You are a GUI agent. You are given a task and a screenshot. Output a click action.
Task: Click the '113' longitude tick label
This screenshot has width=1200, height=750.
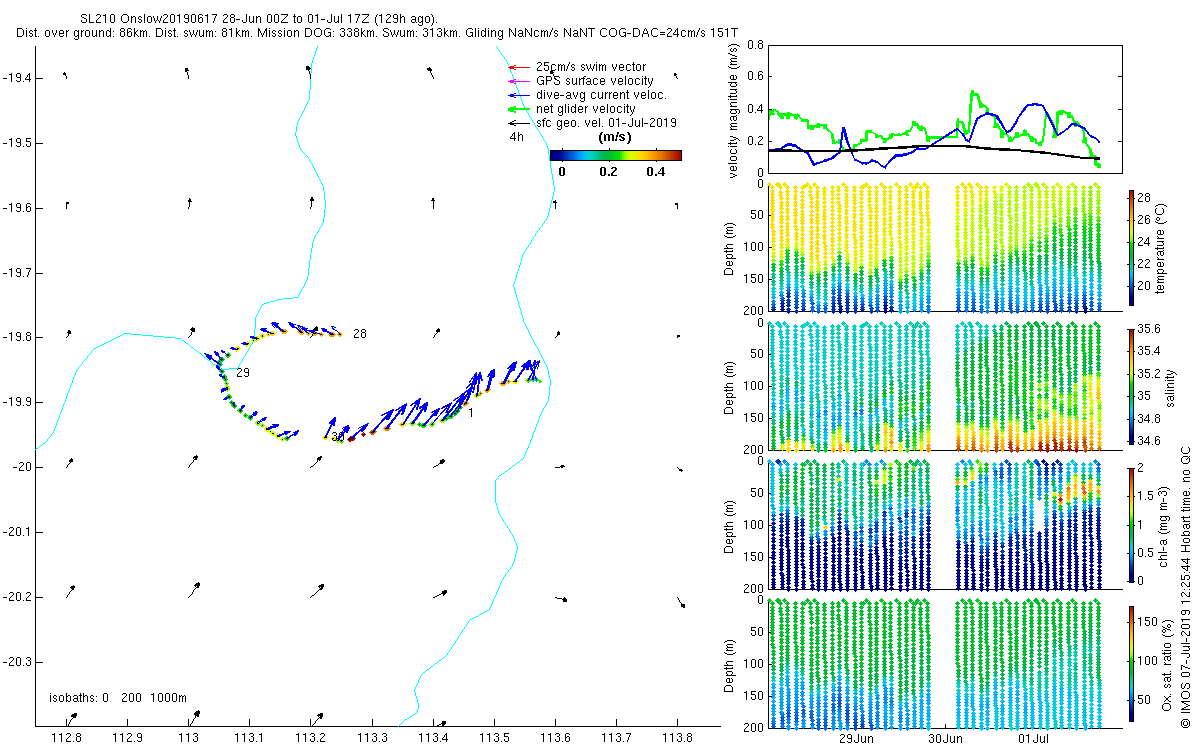pos(189,739)
